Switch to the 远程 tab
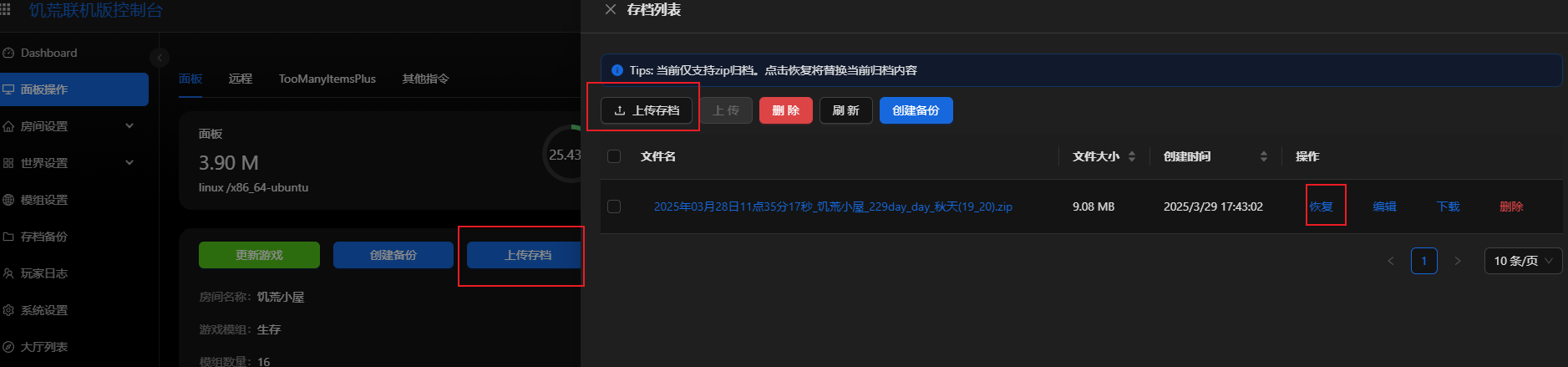This screenshot has width=1568, height=367. 240,79
